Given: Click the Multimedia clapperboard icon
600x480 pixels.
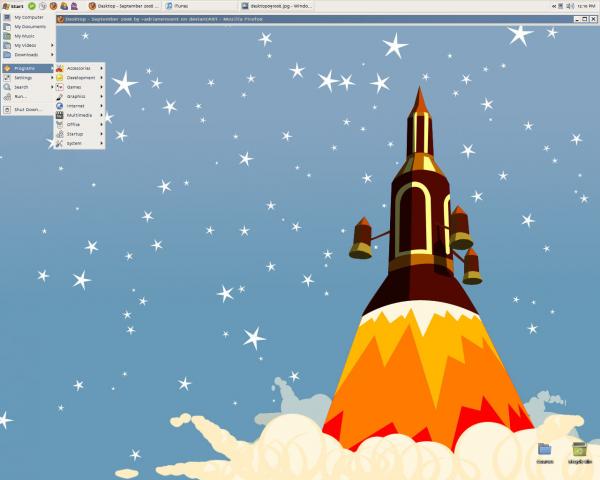Looking at the screenshot, I should point(60,115).
